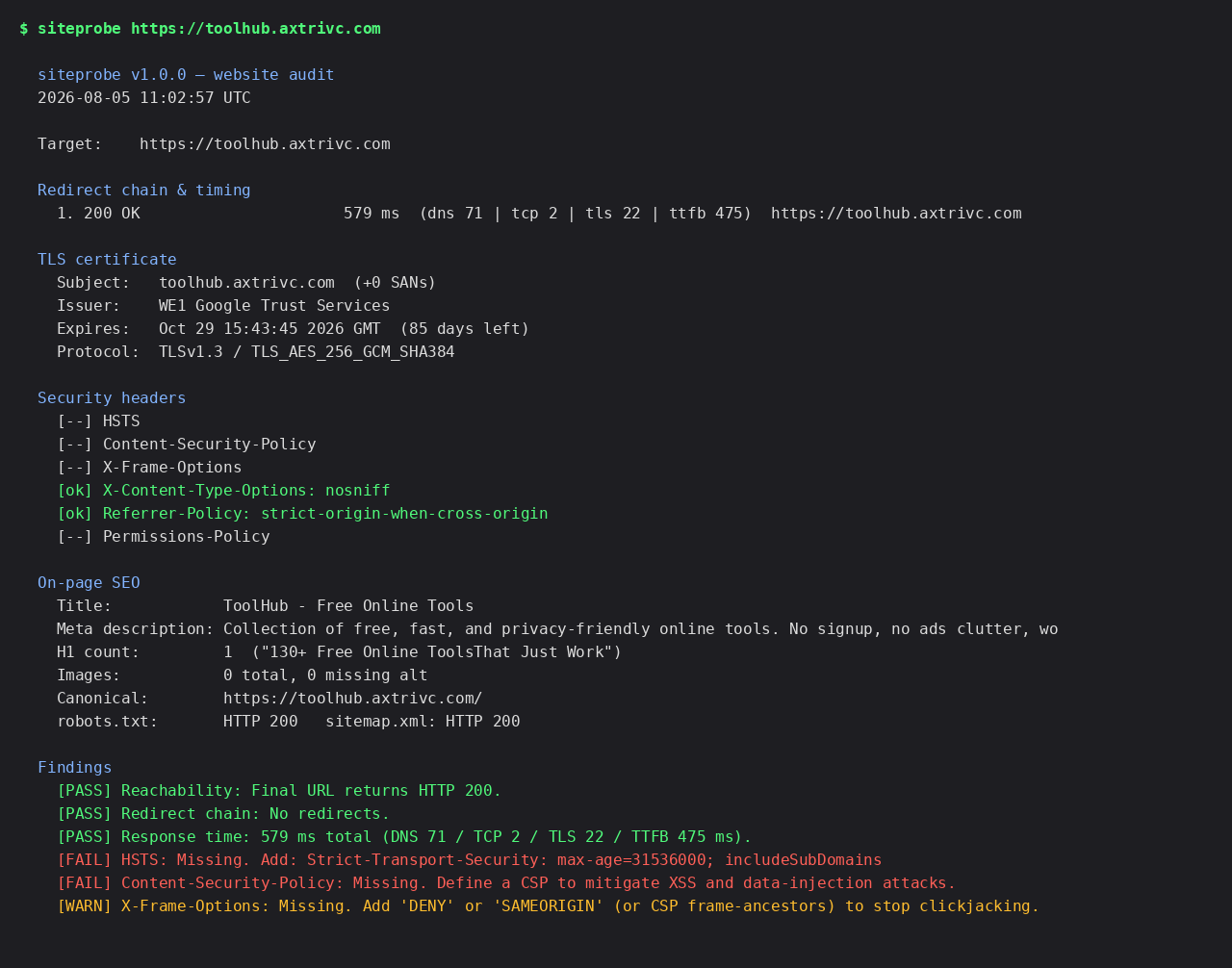Click the Findings section heading

[75, 768]
